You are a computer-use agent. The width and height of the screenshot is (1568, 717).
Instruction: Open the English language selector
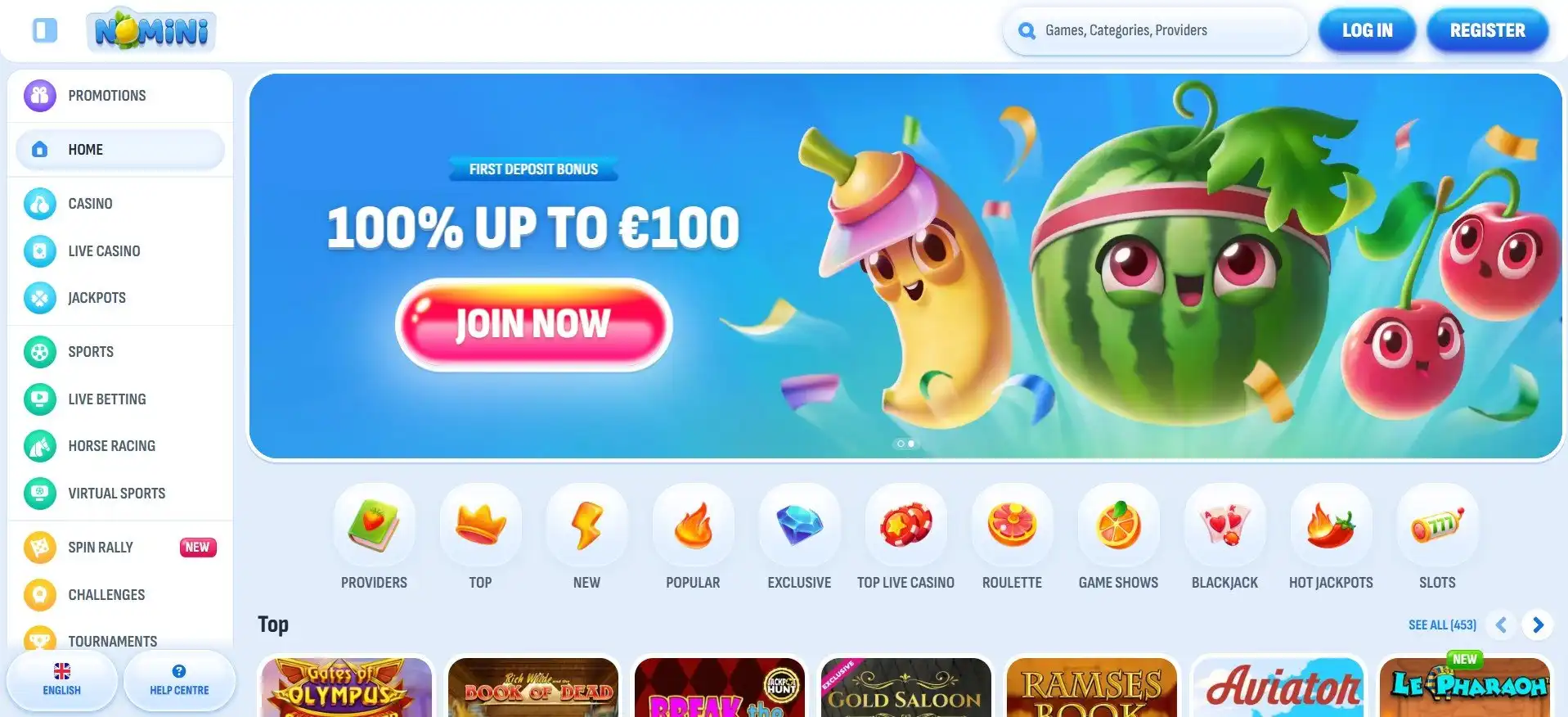(x=62, y=679)
